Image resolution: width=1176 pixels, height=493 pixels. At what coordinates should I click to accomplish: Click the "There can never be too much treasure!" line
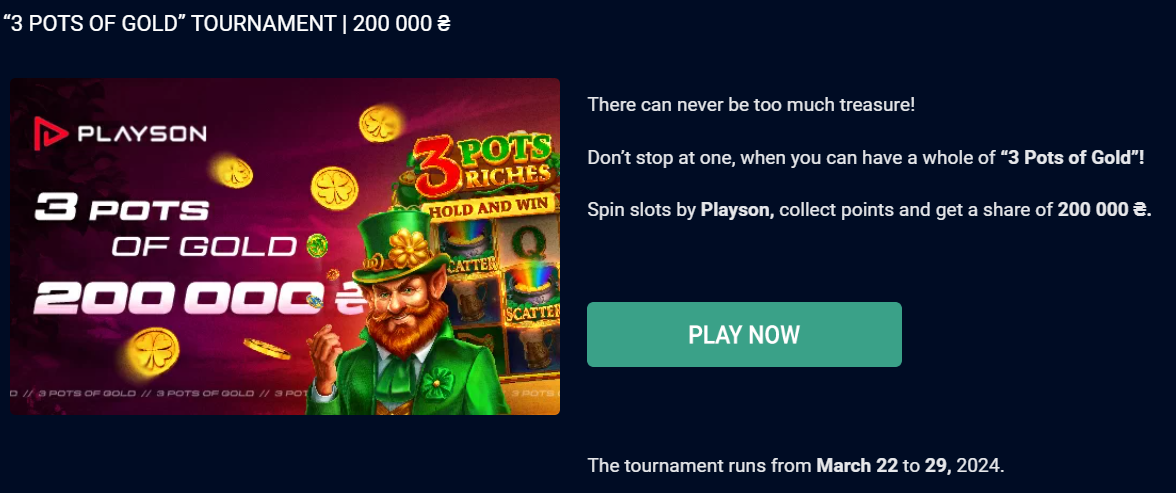[x=752, y=104]
